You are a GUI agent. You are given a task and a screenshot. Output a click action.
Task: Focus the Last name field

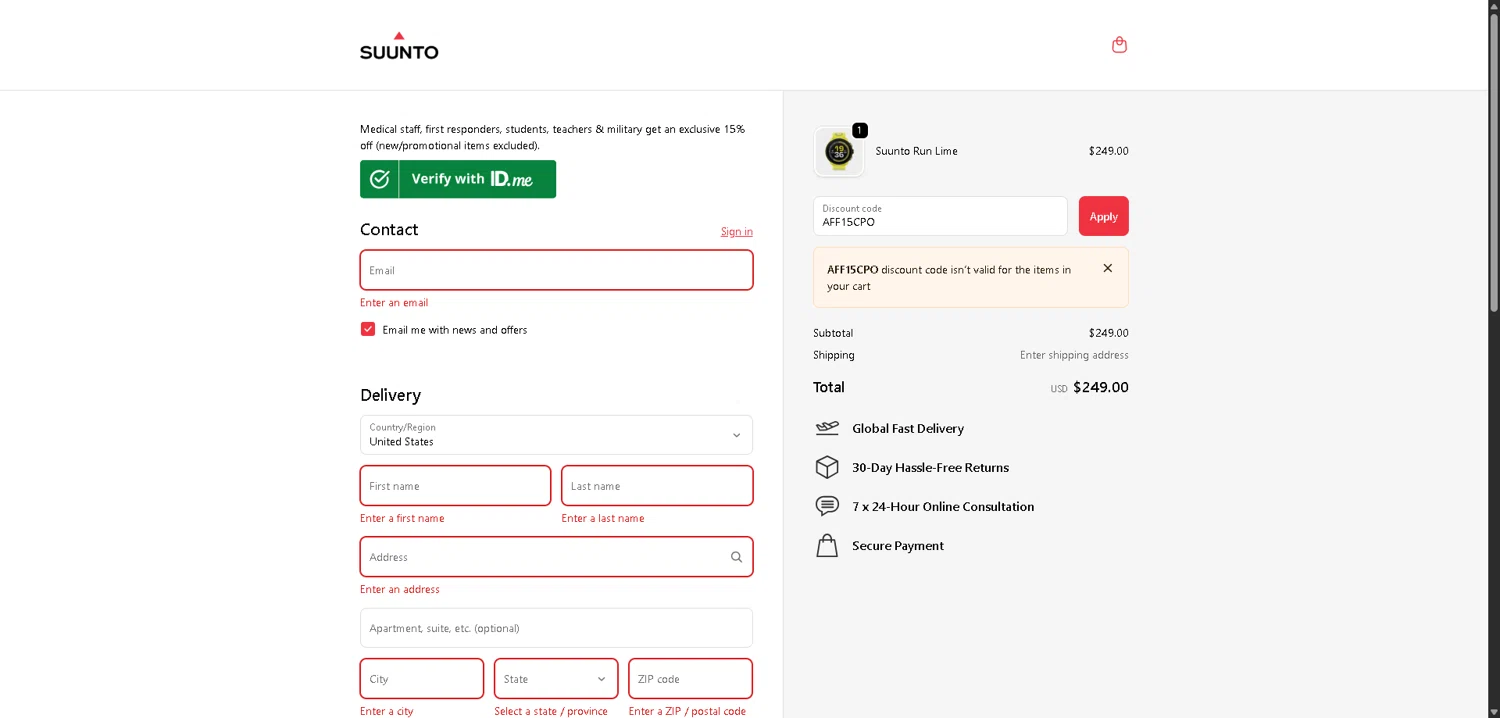point(657,486)
